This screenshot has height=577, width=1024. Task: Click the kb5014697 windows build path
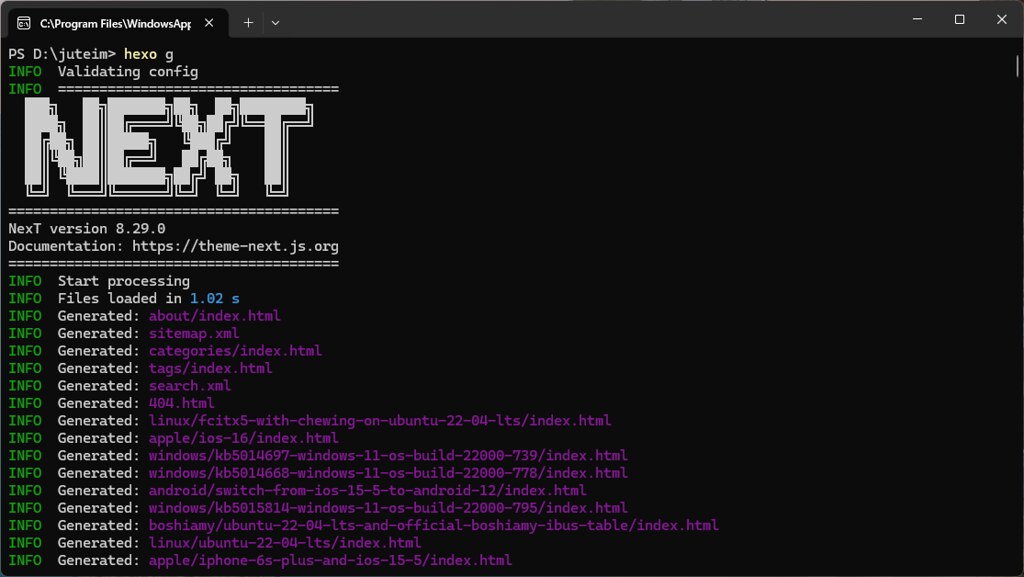[388, 456]
